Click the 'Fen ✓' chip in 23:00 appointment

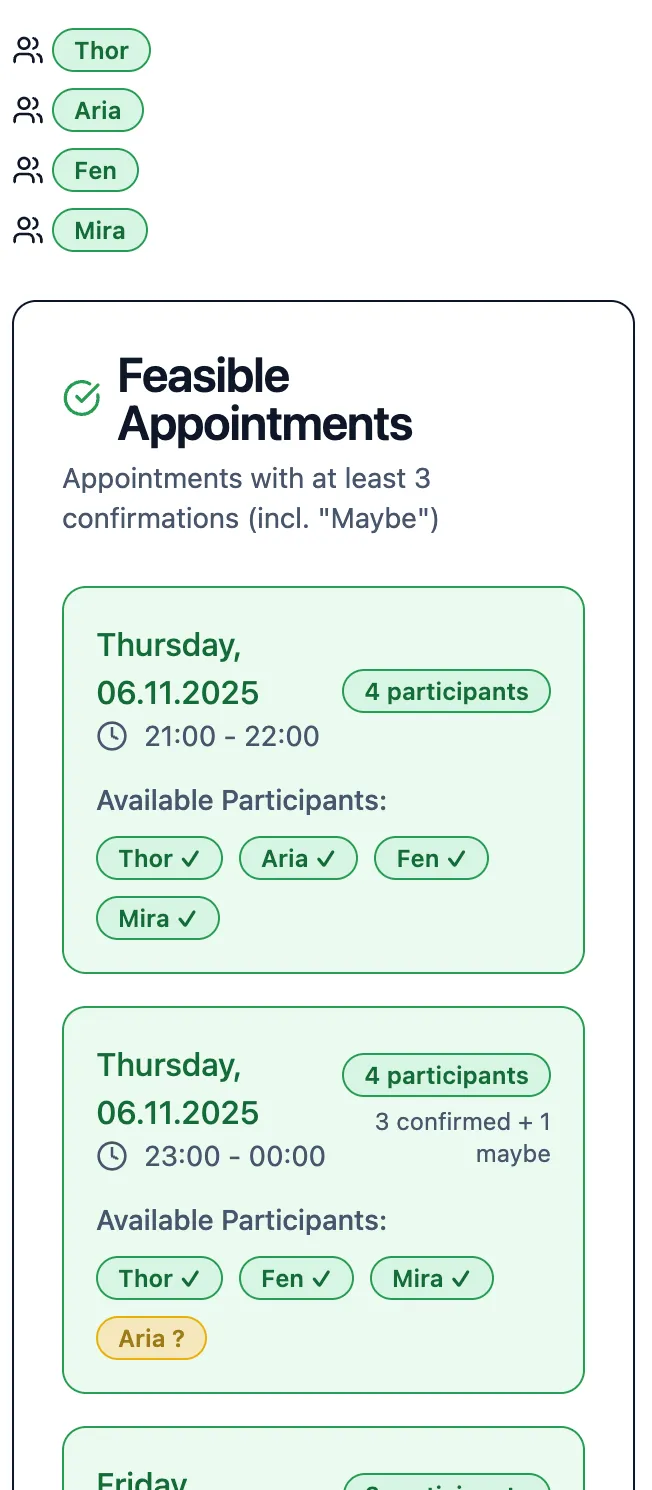[x=295, y=1279]
